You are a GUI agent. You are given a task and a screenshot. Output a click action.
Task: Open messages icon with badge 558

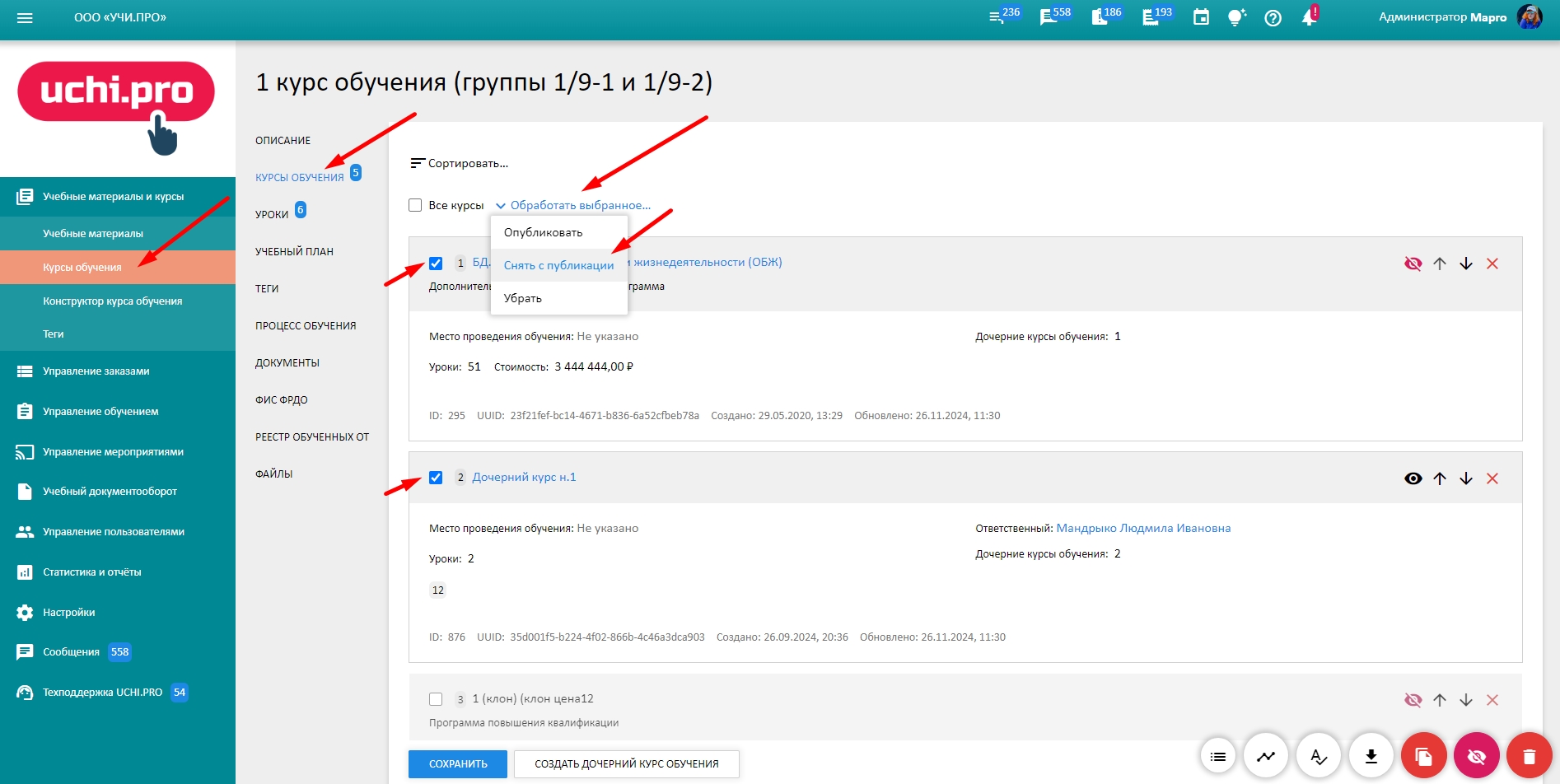click(x=1049, y=17)
